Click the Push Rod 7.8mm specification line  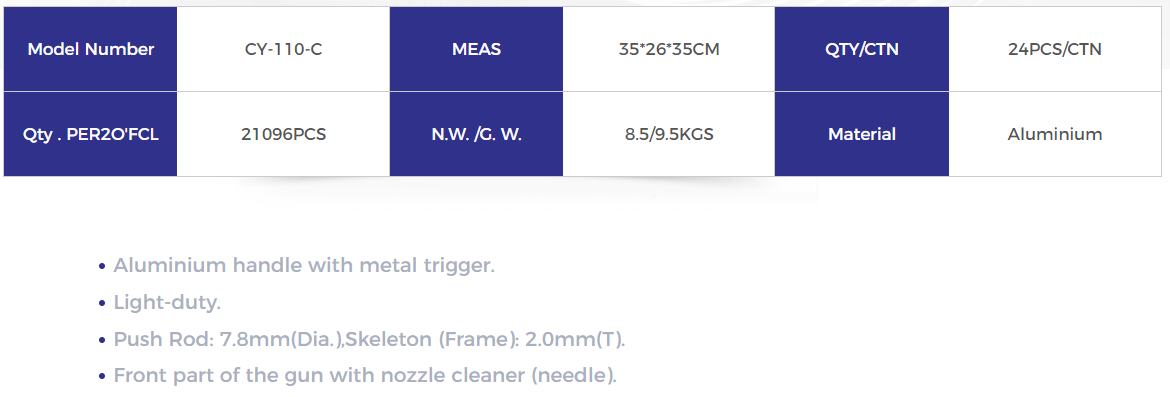coord(369,340)
